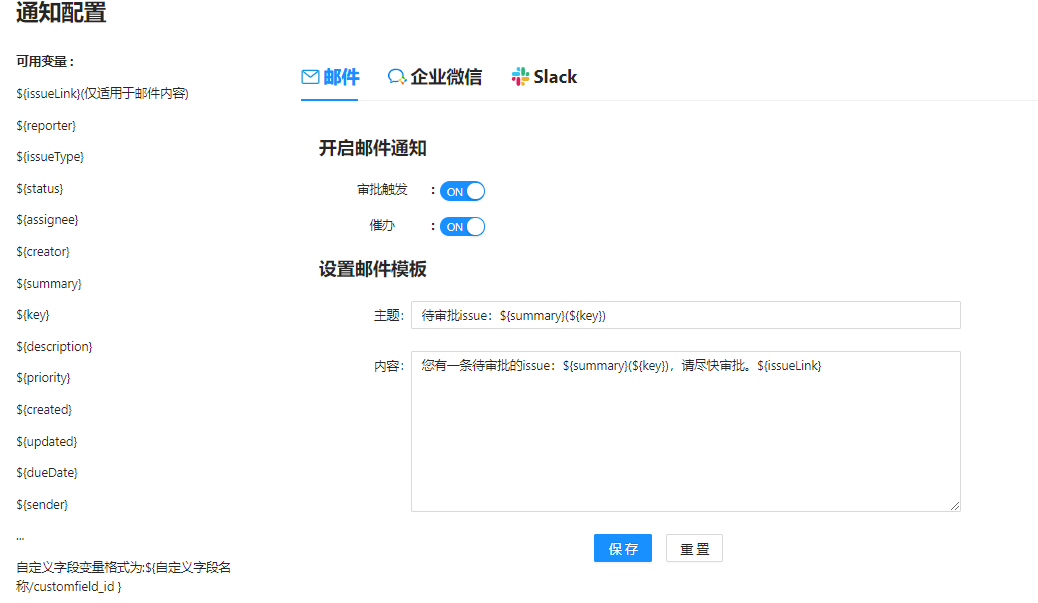This screenshot has height=603, width=1038.
Task: Click the ${dueDate} variable entry
Action: (47, 472)
